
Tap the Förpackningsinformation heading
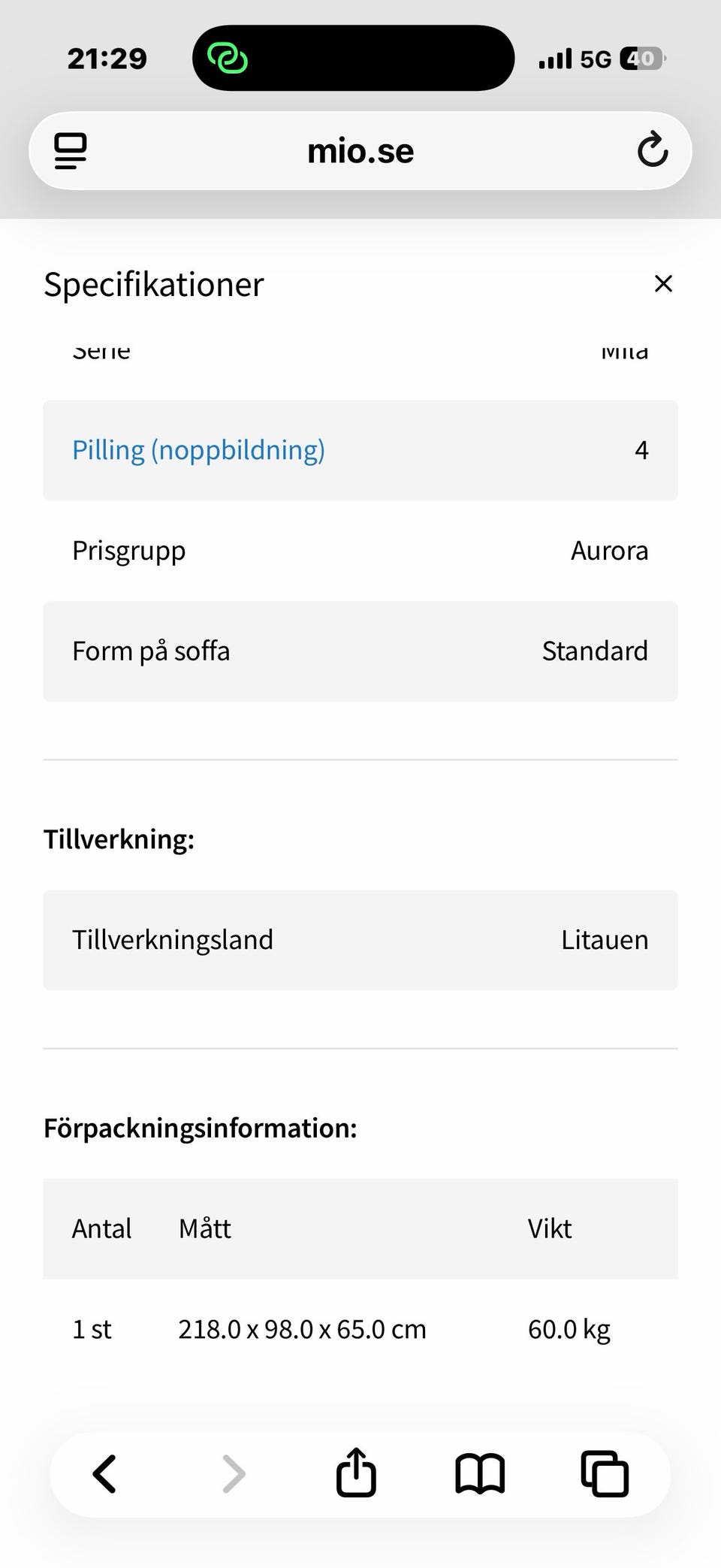point(201,1128)
